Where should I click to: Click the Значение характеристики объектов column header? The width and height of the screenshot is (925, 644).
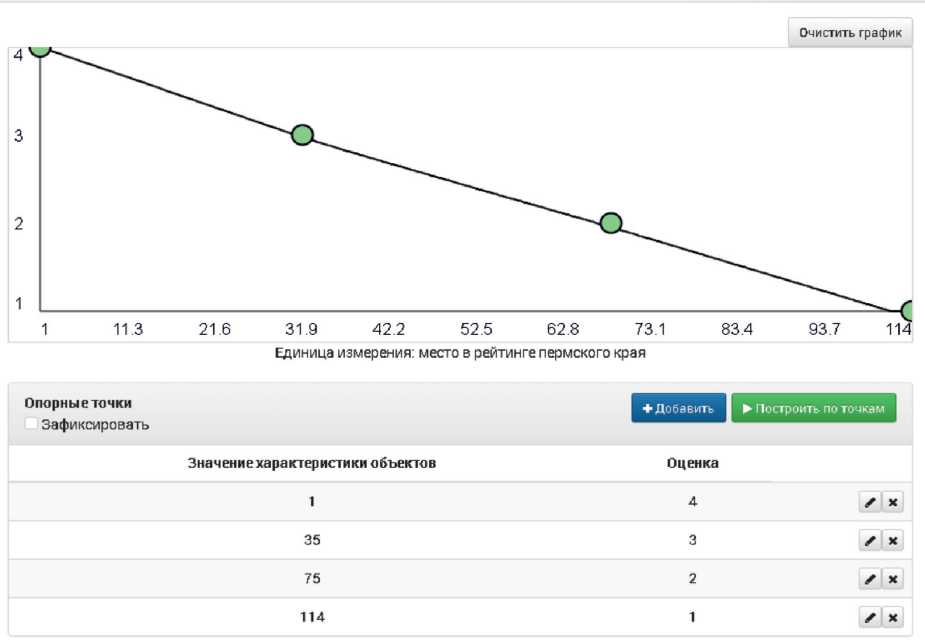click(x=312, y=463)
